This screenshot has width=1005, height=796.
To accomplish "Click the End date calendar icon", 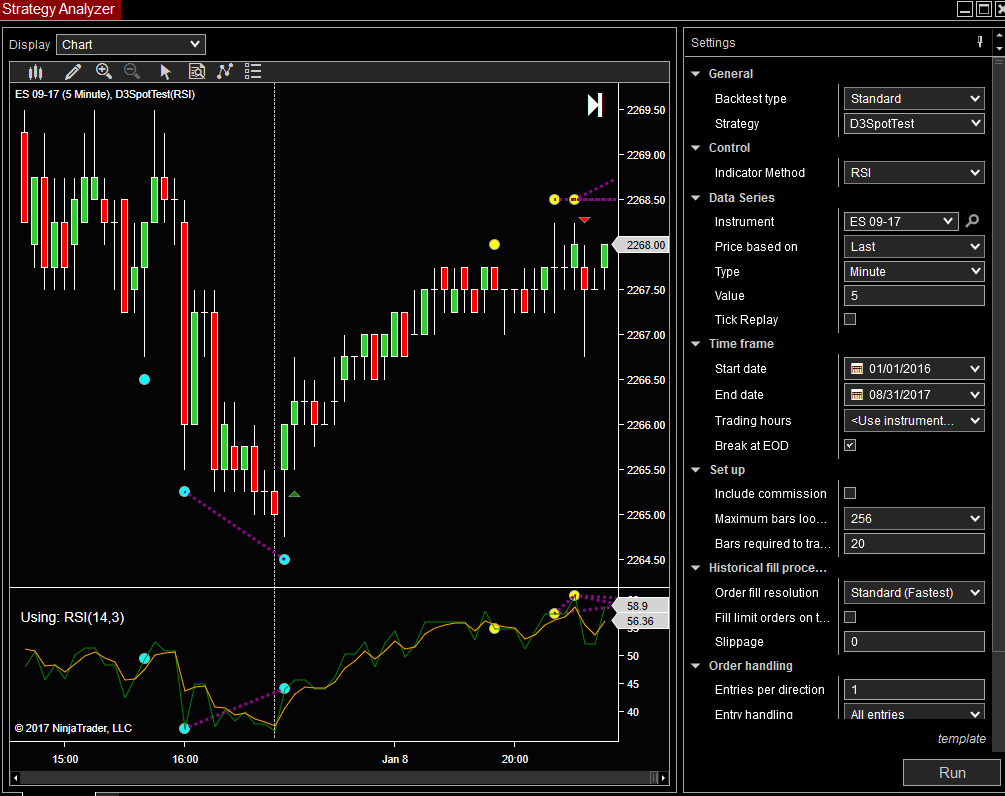I will pyautogui.click(x=857, y=395).
